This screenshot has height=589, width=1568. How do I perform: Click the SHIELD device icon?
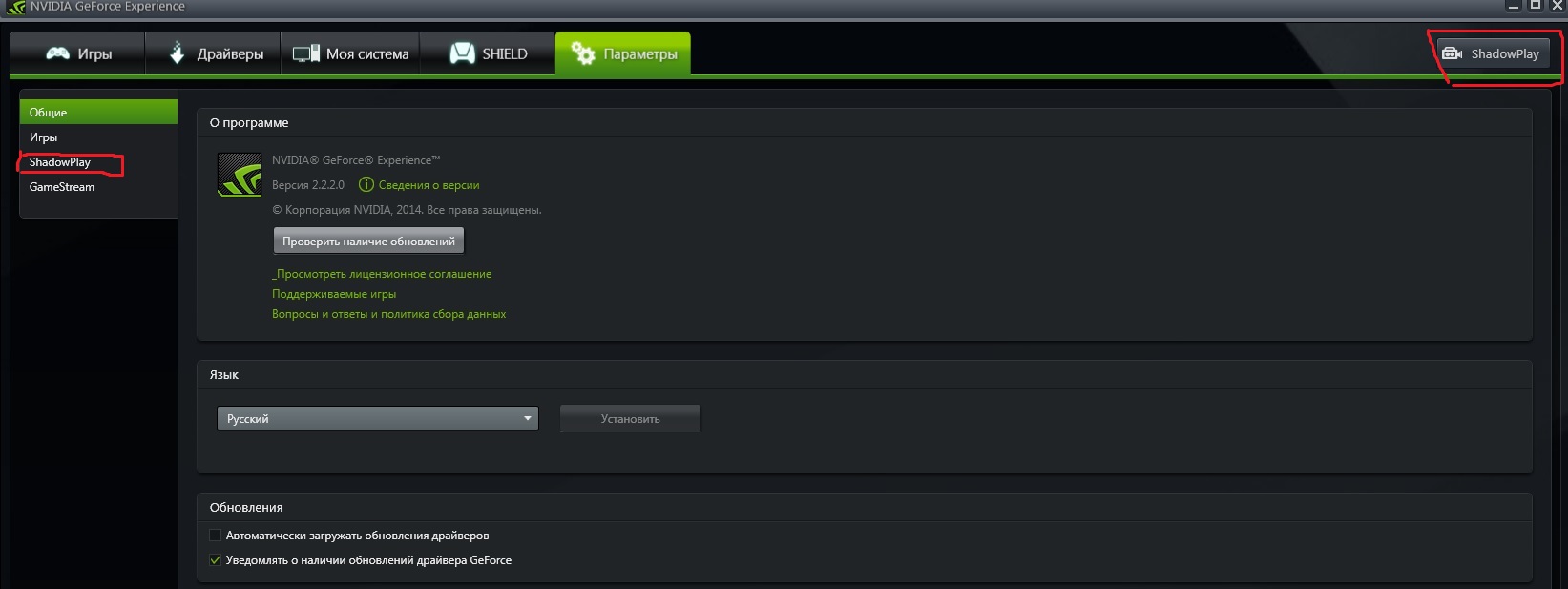pos(462,53)
